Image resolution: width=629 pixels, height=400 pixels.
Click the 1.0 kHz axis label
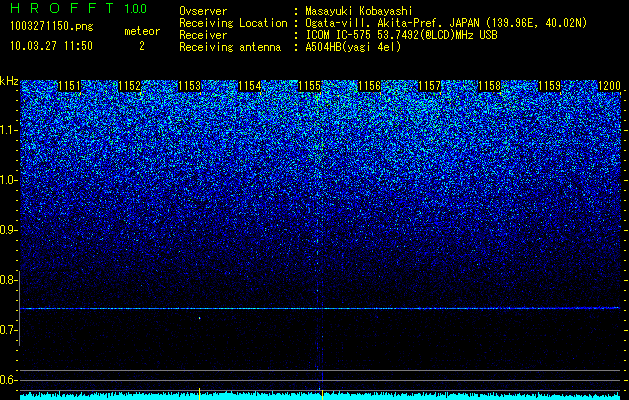[9, 180]
